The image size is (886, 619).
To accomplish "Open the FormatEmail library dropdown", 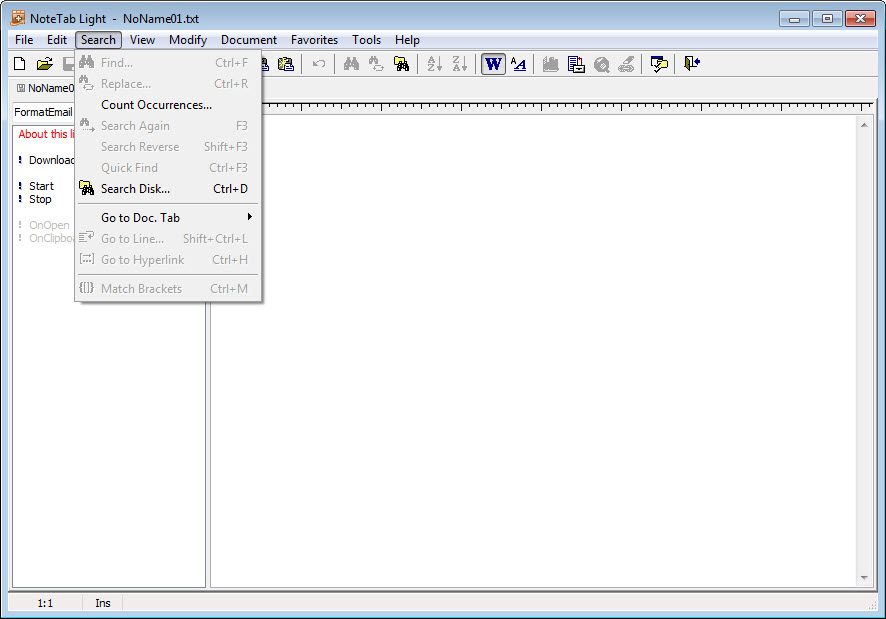I will coord(44,112).
